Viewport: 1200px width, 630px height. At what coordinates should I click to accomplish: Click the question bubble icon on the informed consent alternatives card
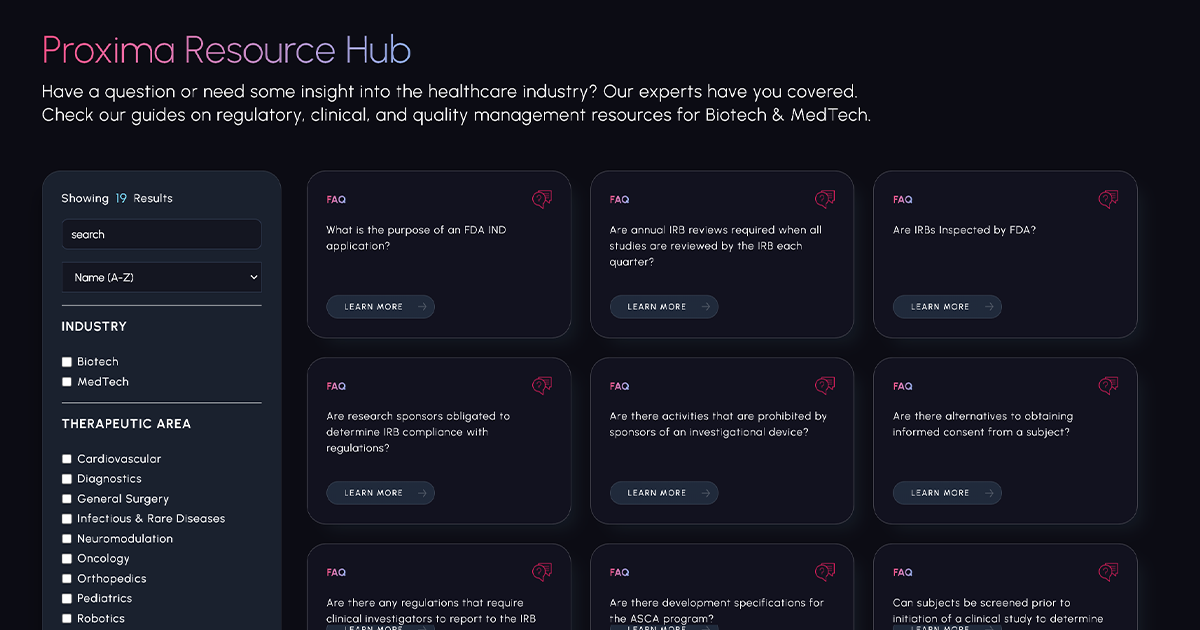click(x=1108, y=385)
